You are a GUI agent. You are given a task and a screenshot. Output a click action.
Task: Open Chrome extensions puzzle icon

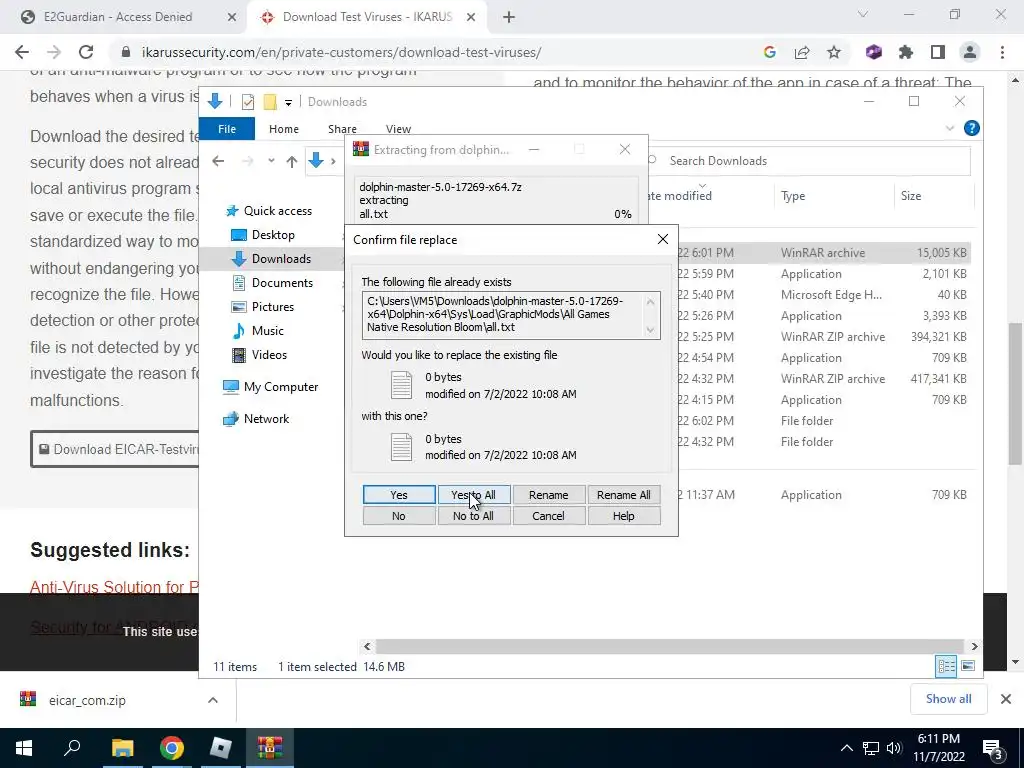coord(906,52)
